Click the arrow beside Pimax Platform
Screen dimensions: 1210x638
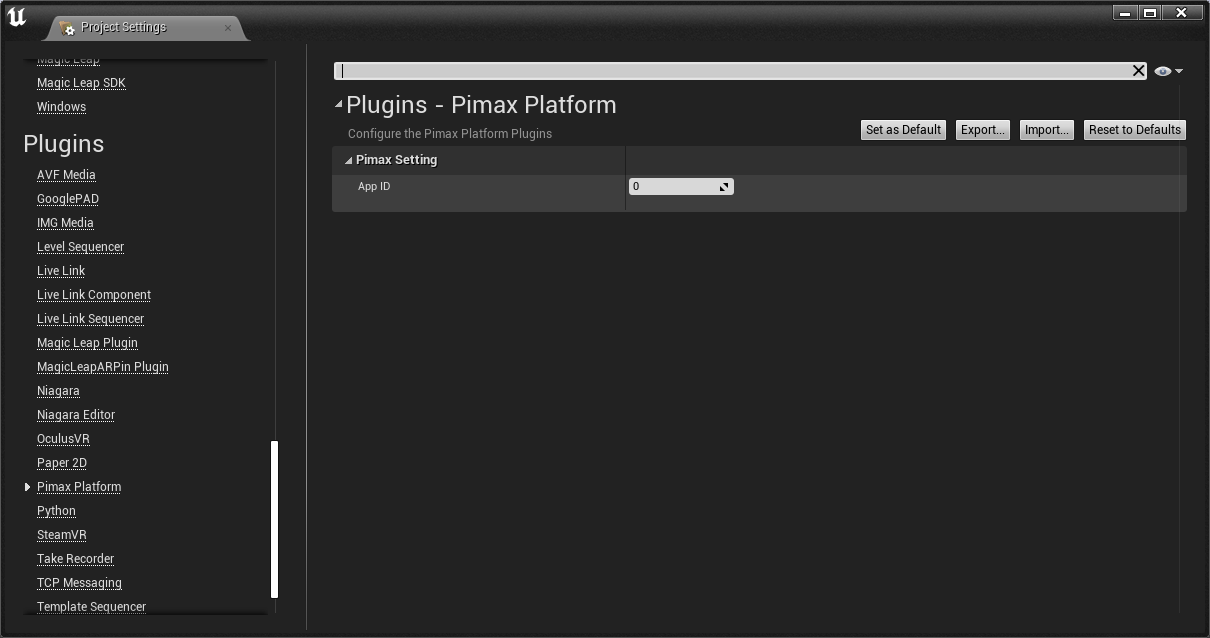tap(27, 487)
